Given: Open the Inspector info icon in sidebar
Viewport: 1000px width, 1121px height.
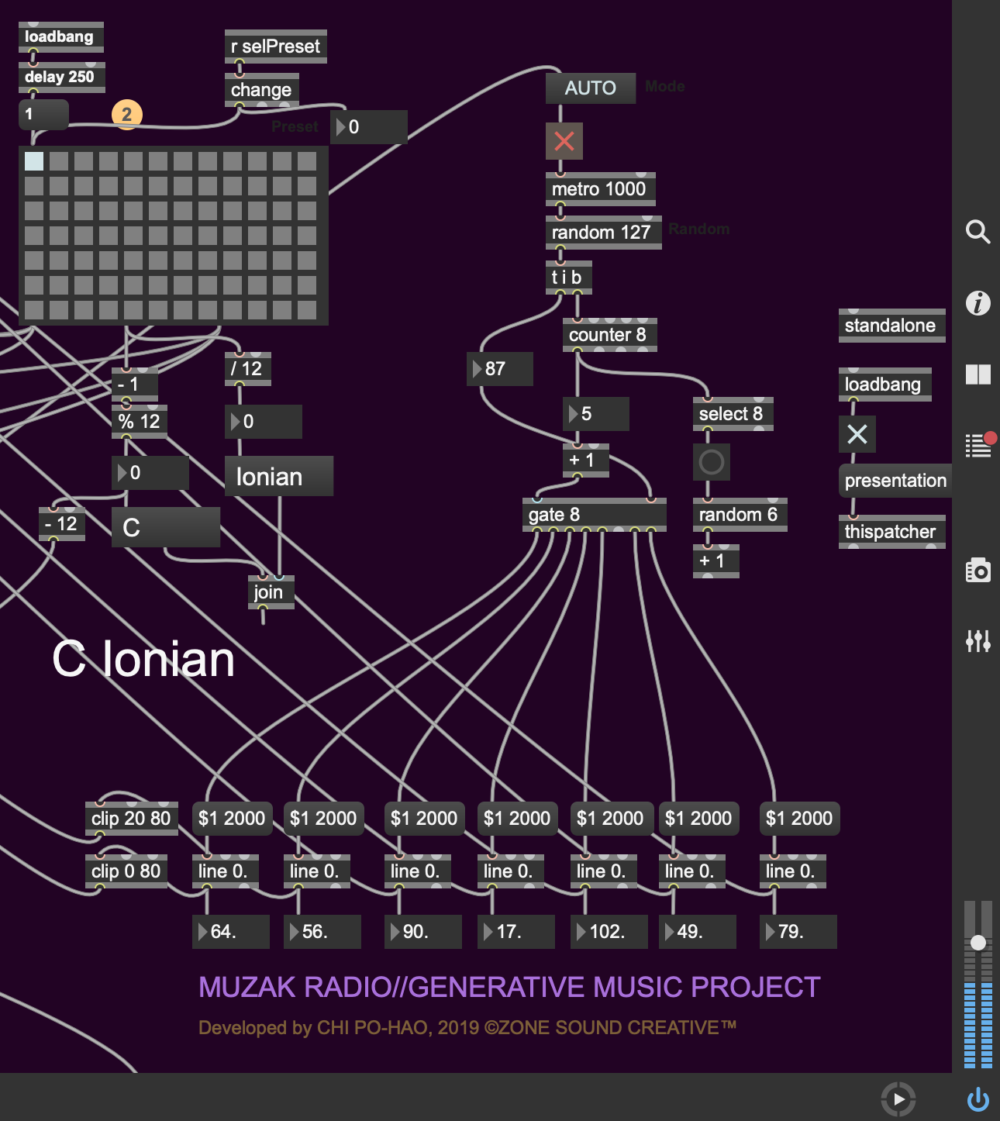Looking at the screenshot, I should (978, 301).
